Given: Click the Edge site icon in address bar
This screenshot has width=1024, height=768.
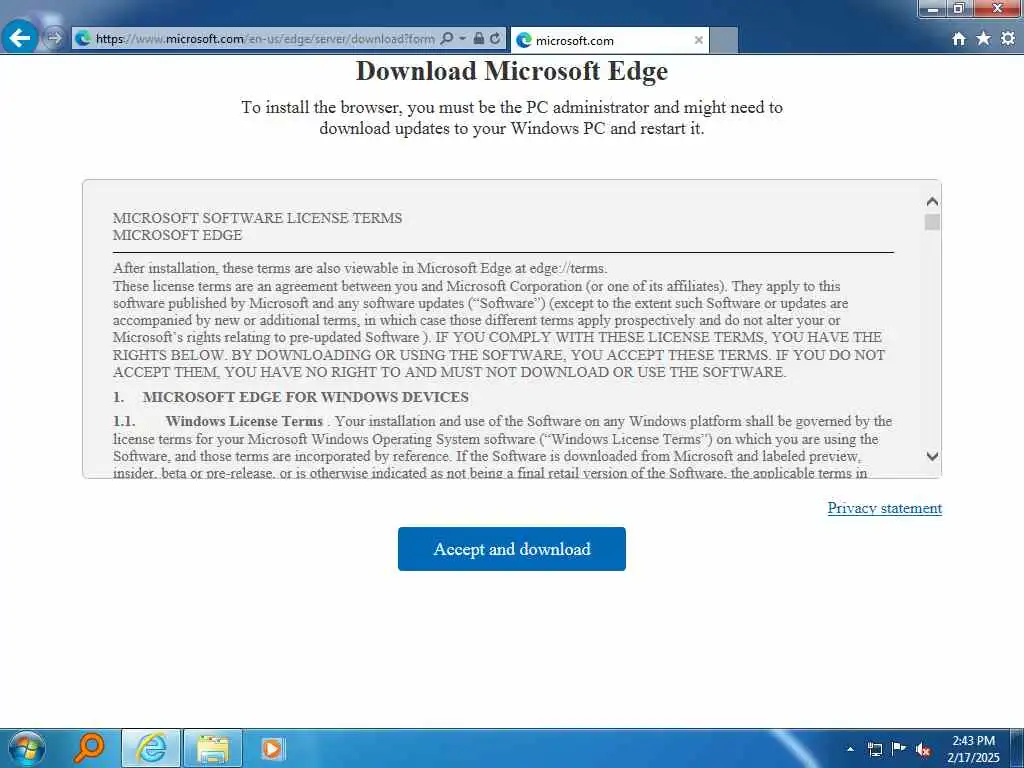Looking at the screenshot, I should click(x=83, y=39).
